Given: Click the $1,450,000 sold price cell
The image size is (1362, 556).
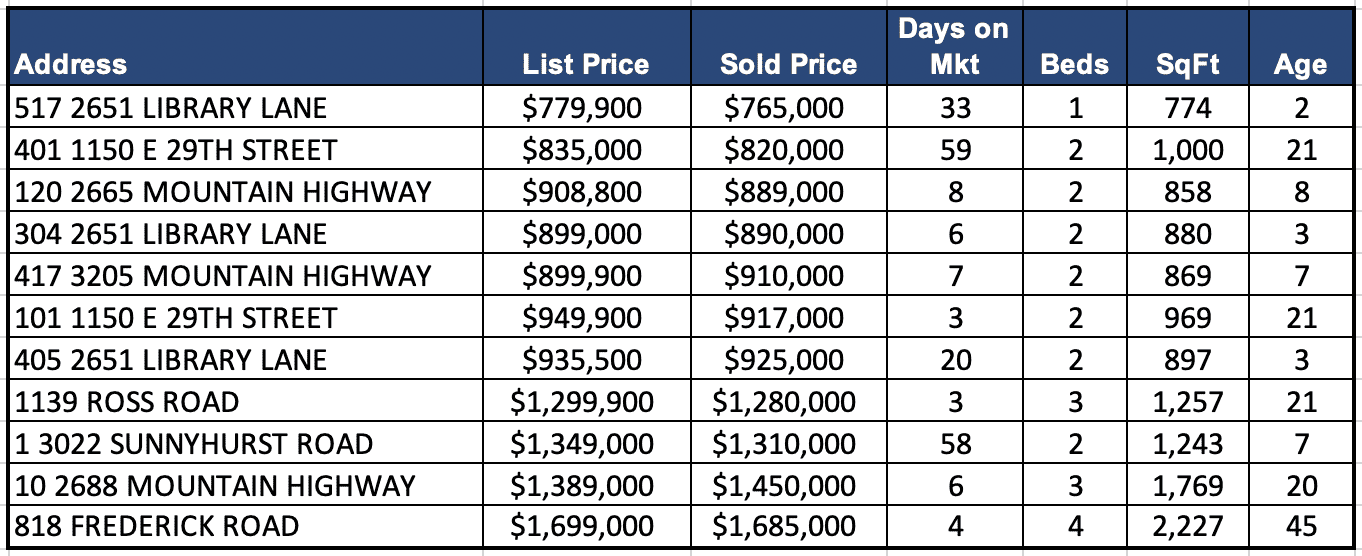Looking at the screenshot, I should [784, 485].
